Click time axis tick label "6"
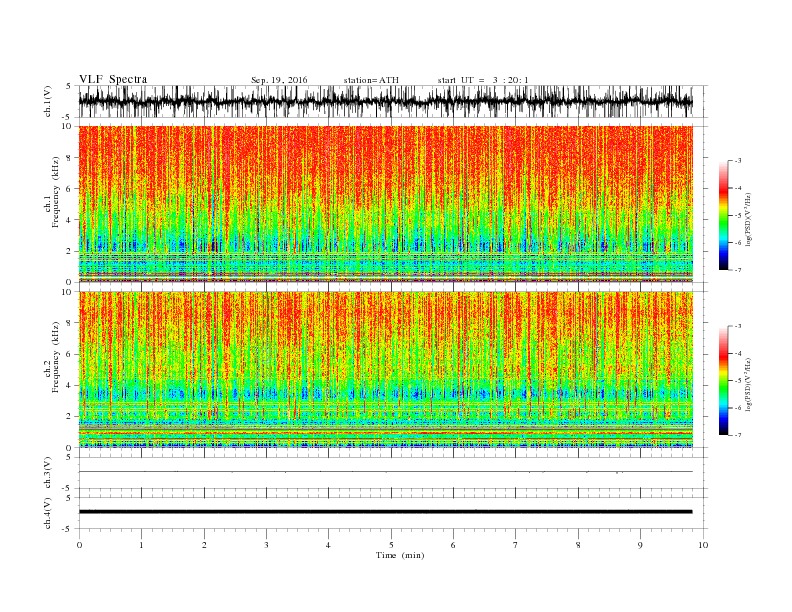Viewport: 792px width, 612px height. pyautogui.click(x=454, y=545)
